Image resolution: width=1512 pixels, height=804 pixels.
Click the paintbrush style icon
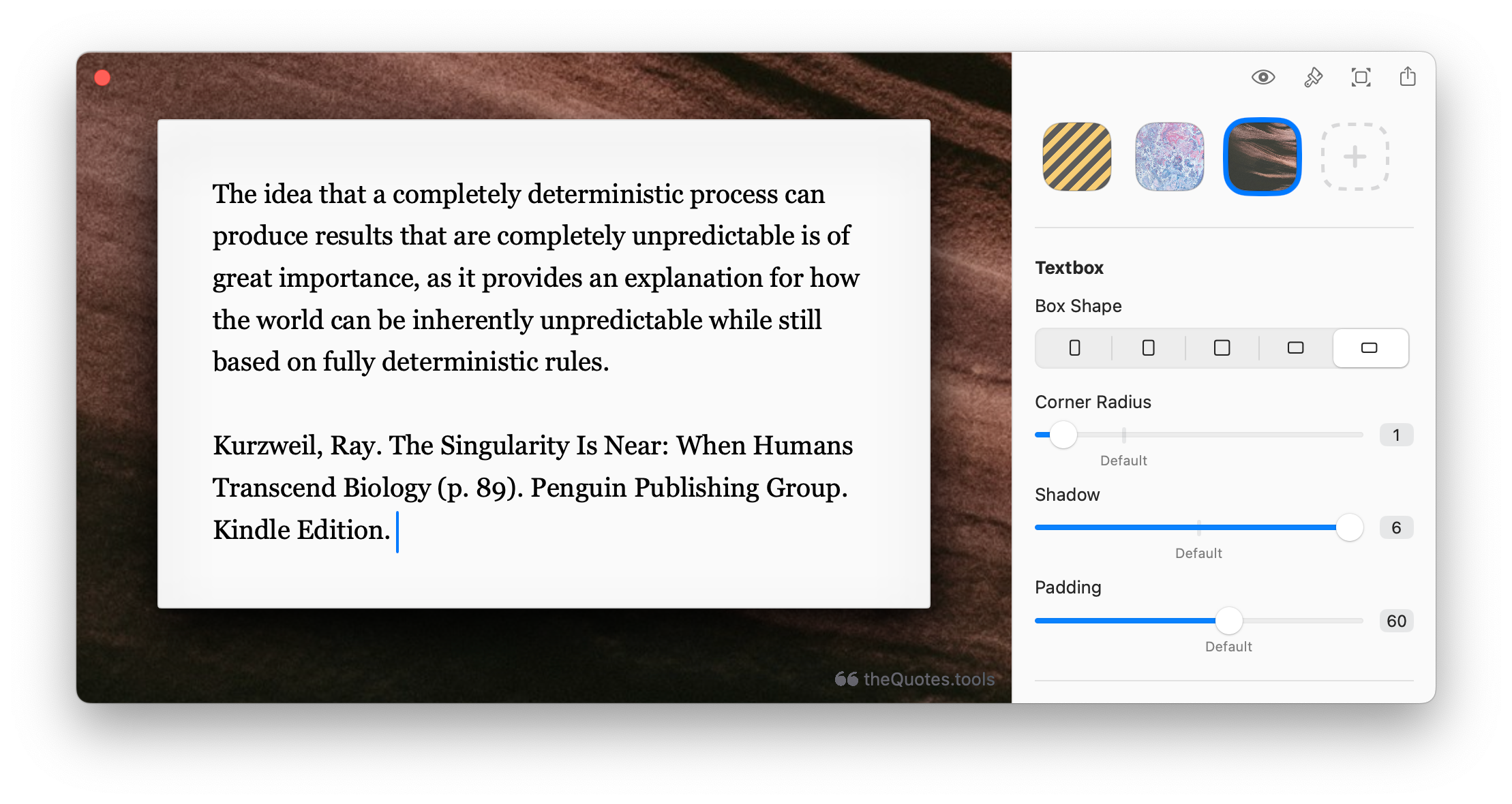(1313, 77)
